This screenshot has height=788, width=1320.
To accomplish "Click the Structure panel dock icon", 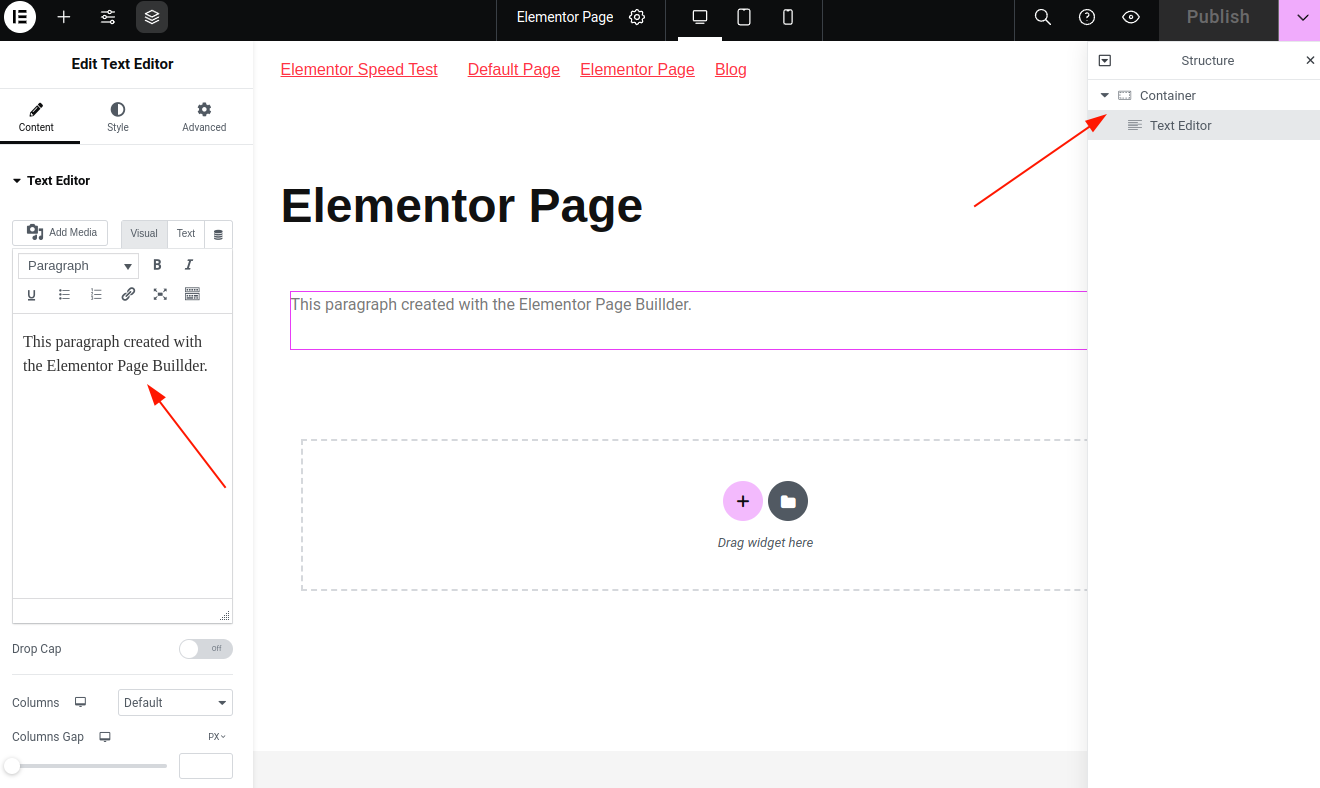I will [x=1105, y=61].
